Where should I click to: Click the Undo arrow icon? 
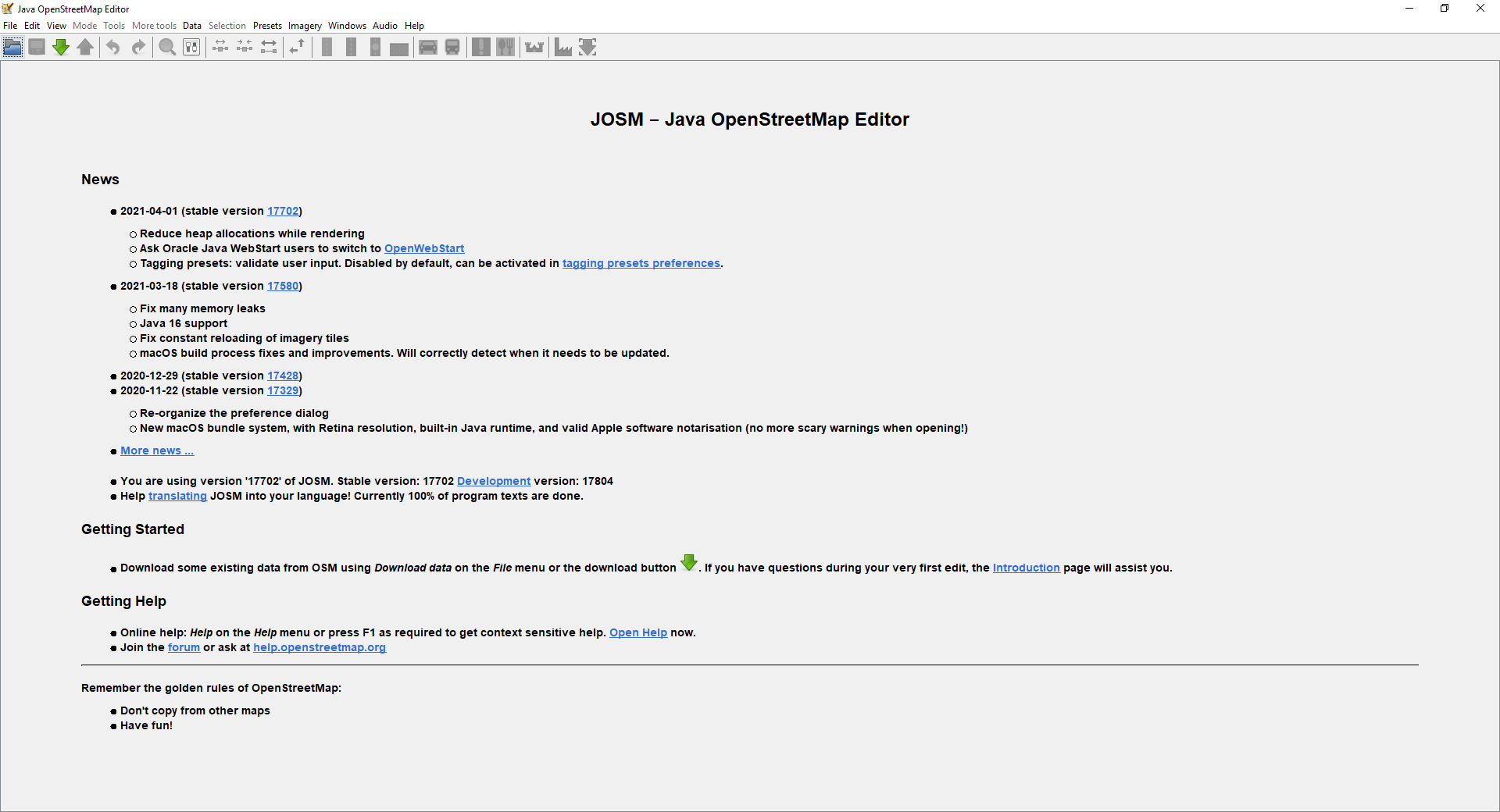pyautogui.click(x=113, y=48)
